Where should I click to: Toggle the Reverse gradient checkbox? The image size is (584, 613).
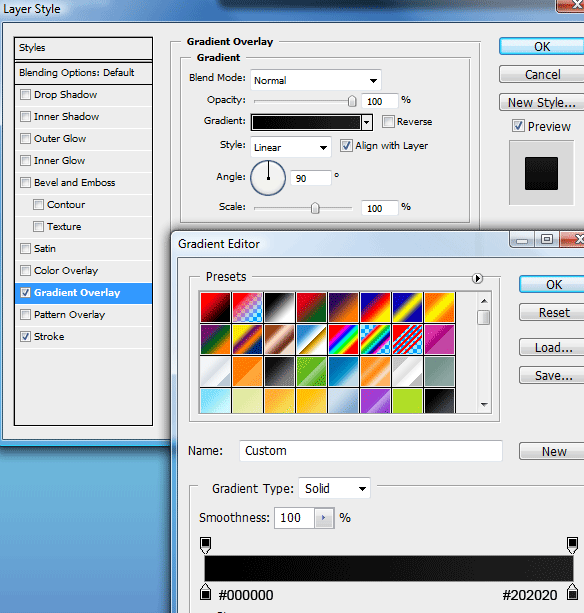[388, 122]
